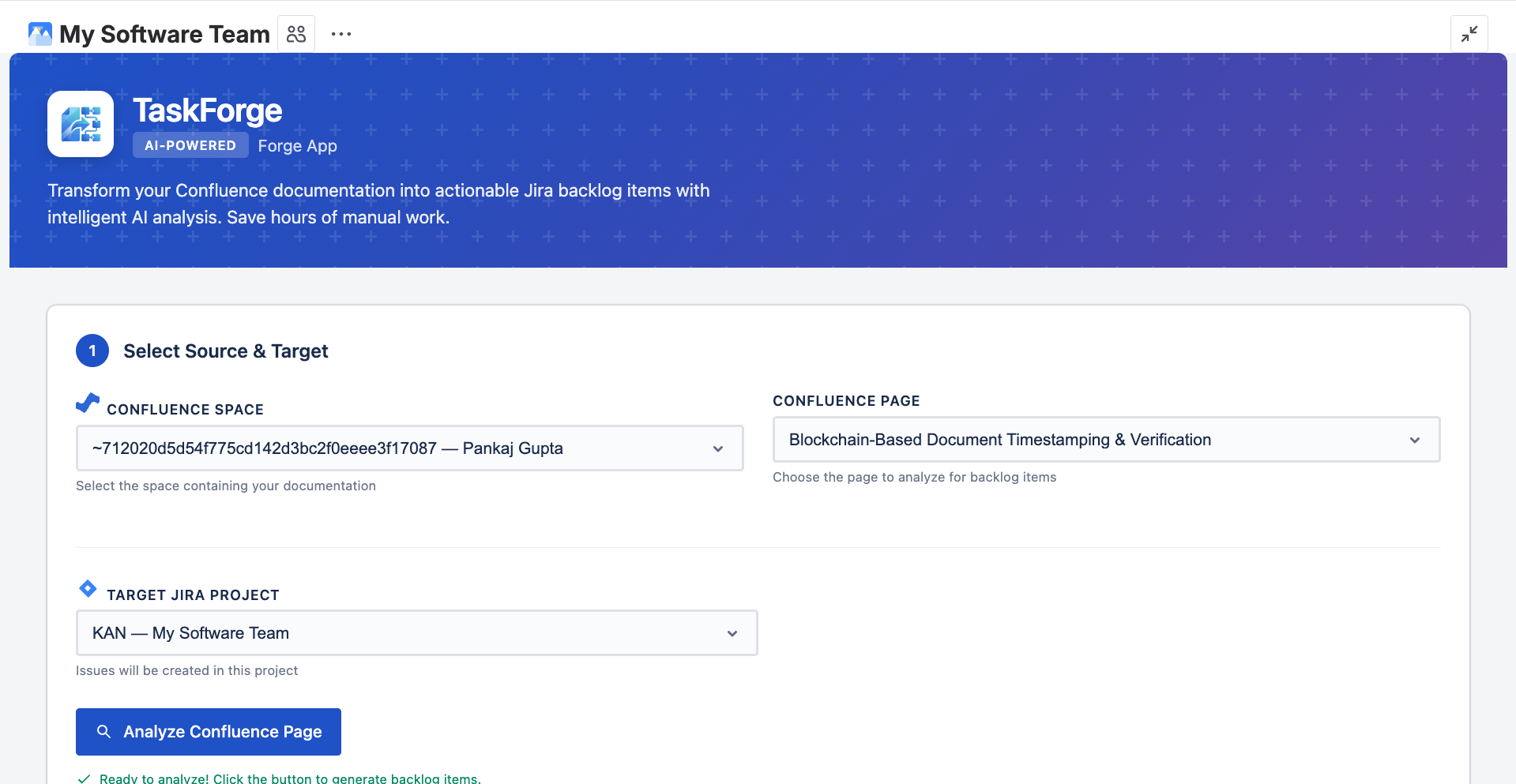
Task: Click the AI-POWERED badge
Action: click(190, 145)
